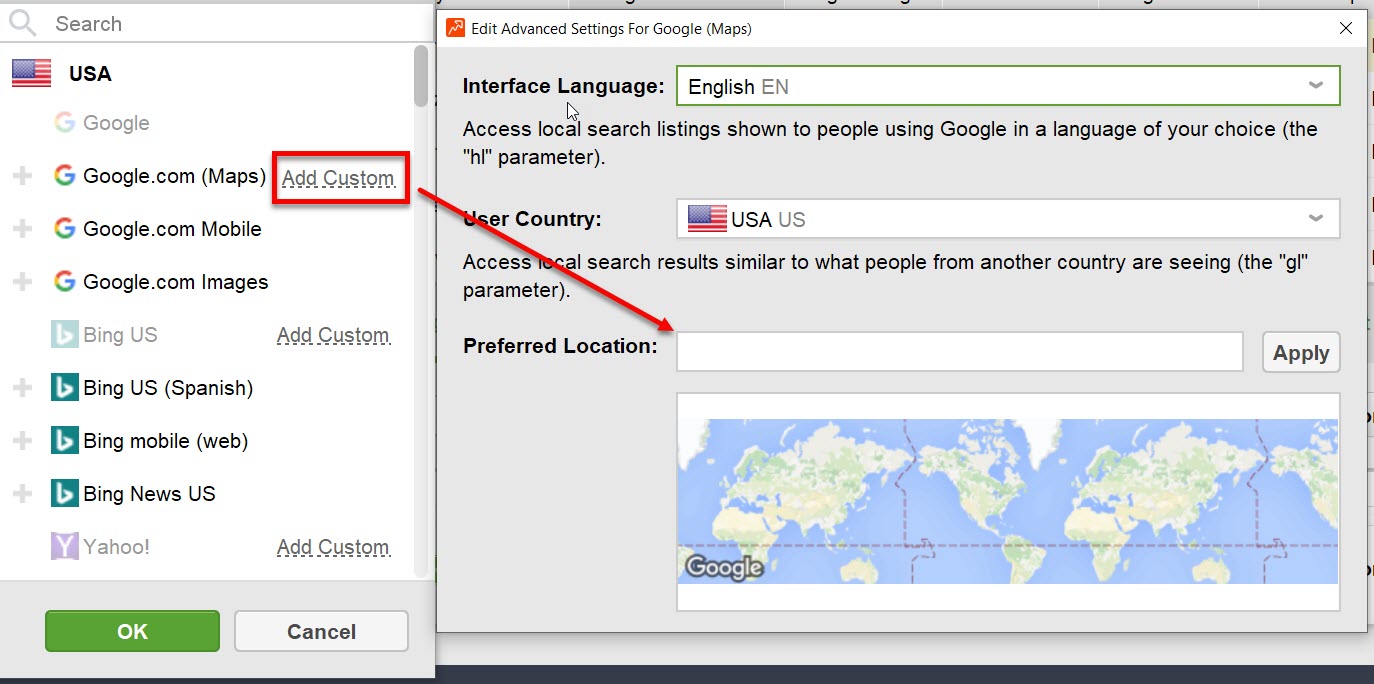The image size is (1374, 684).
Task: Click Google.com Mobile logo icon
Action: 65,228
